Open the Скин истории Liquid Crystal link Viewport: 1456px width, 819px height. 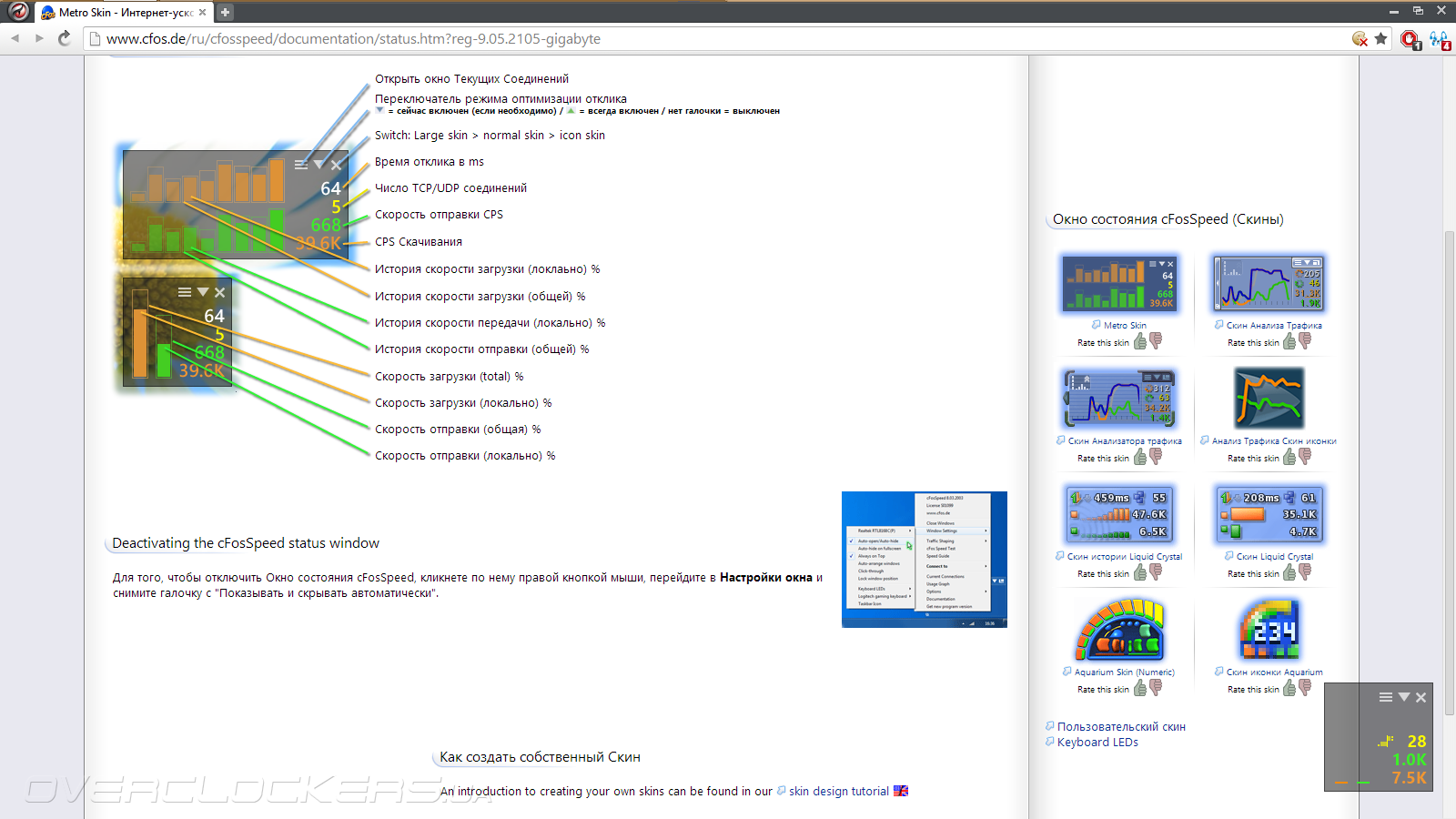[x=1125, y=556]
